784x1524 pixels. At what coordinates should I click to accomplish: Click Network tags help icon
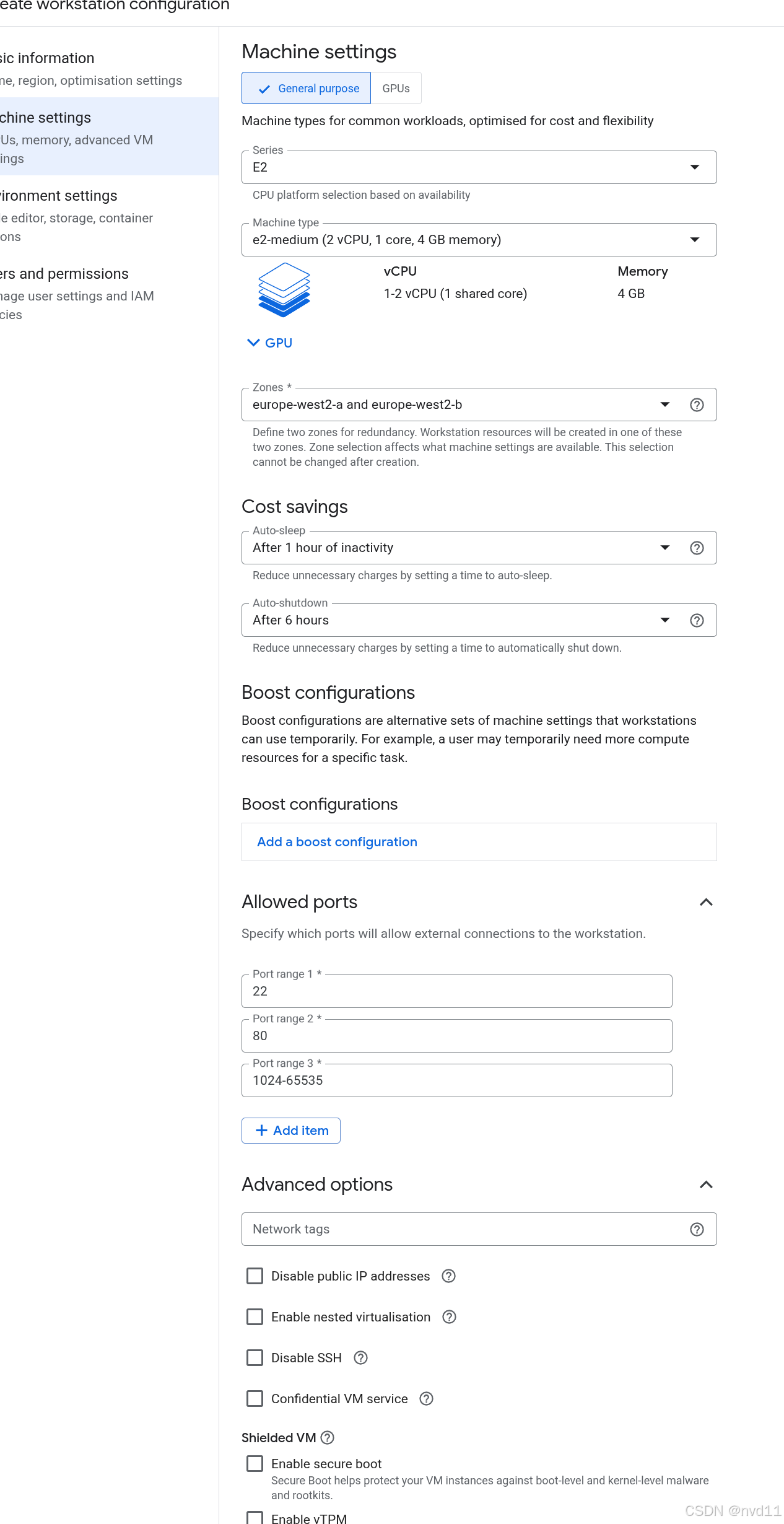coord(697,1229)
